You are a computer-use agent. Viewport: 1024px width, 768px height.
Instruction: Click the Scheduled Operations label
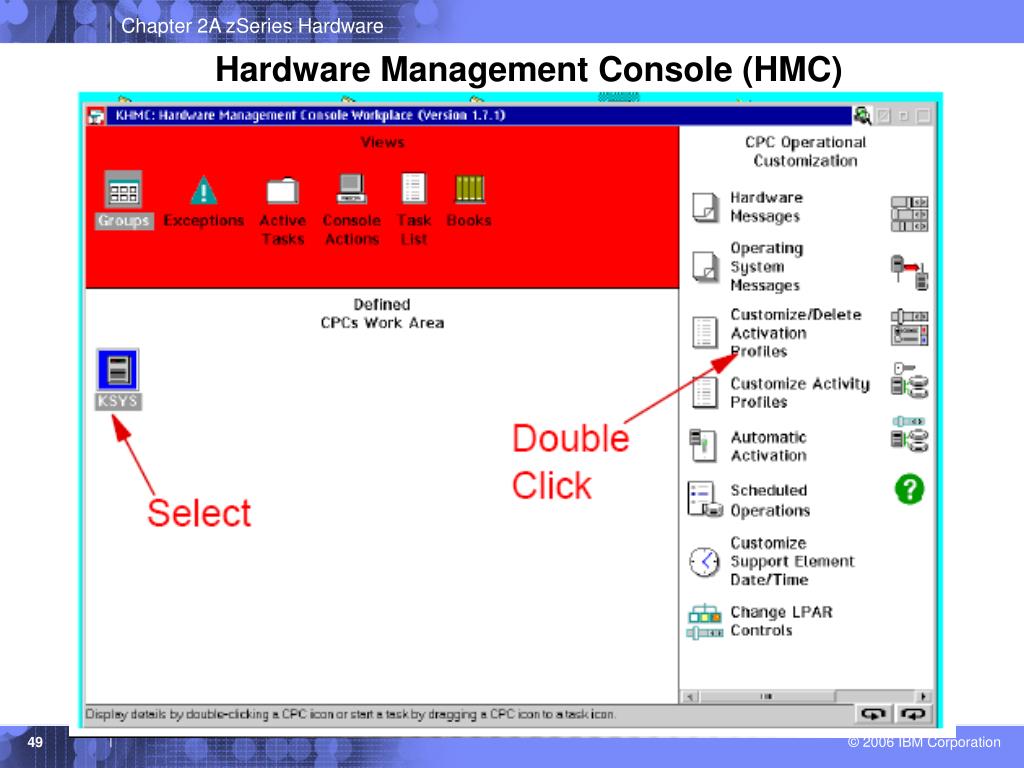pos(770,500)
